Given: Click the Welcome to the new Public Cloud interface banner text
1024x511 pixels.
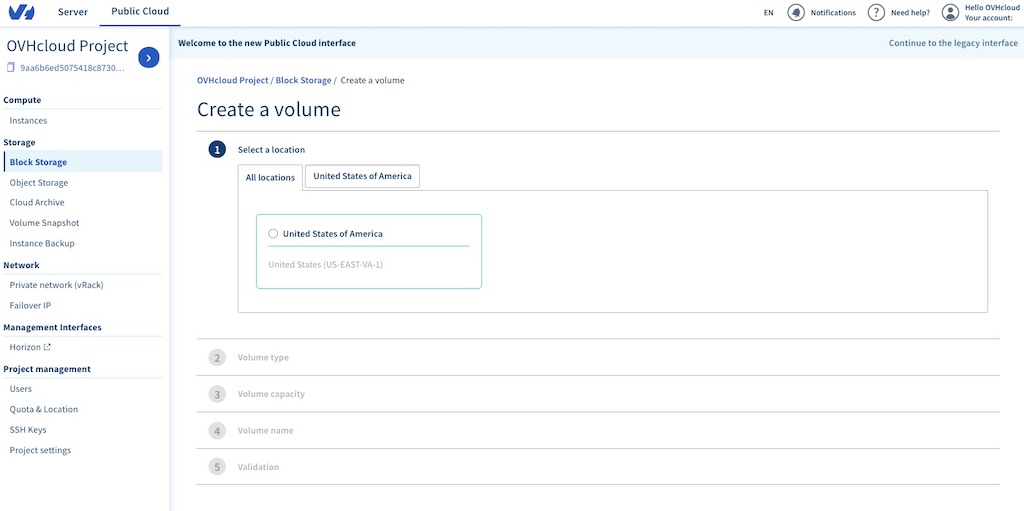Looking at the screenshot, I should (x=266, y=43).
